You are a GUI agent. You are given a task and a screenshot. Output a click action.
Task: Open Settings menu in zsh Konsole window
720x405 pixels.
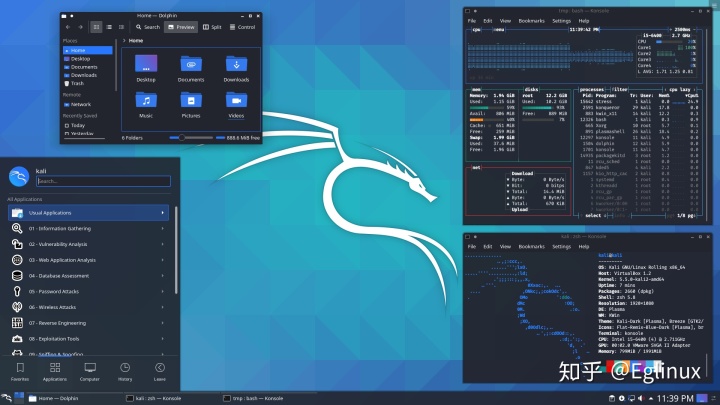(x=561, y=247)
